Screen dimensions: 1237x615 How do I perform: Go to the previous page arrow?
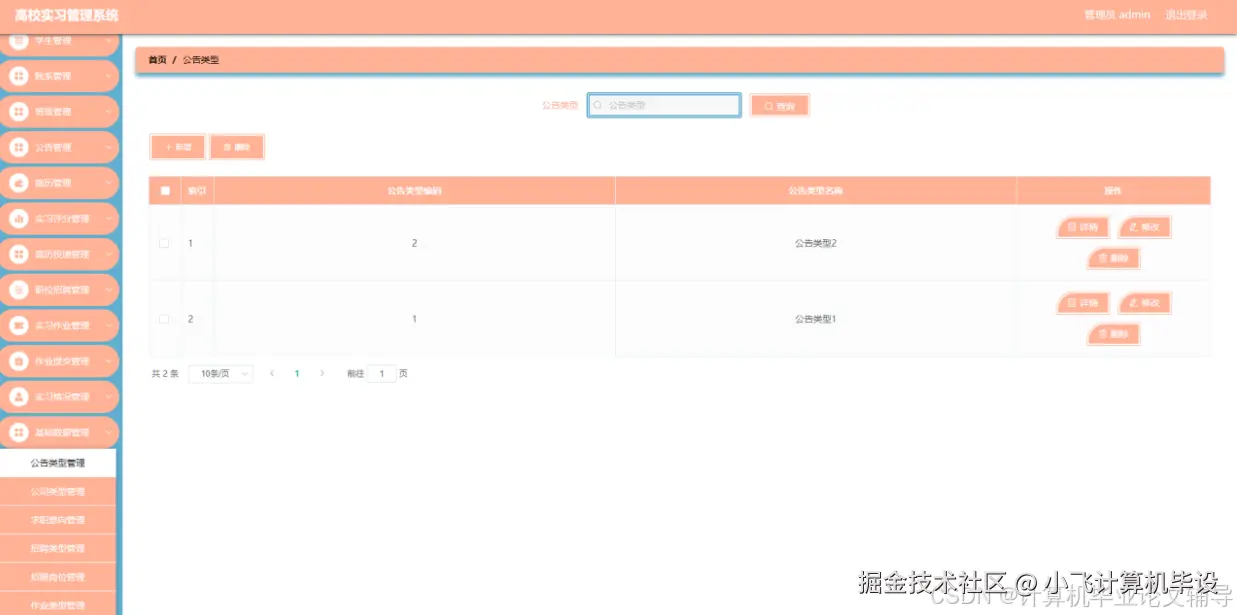(x=272, y=373)
